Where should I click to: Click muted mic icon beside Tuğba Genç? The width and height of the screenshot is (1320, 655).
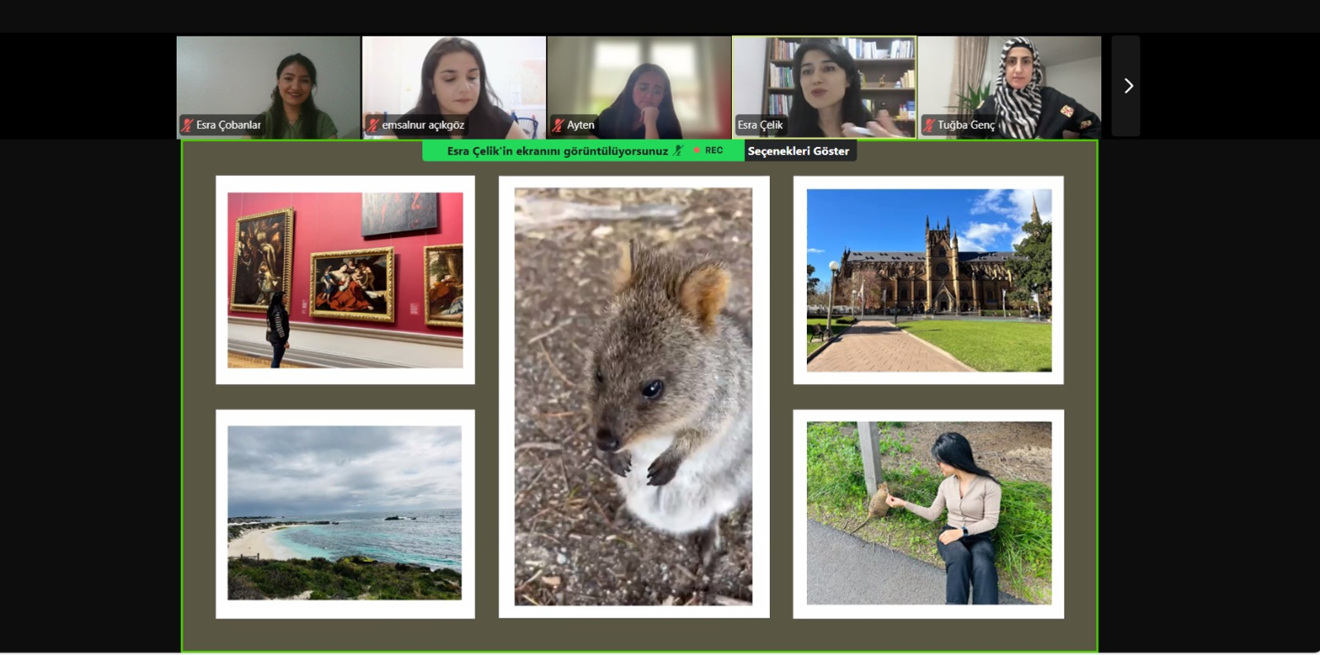[929, 125]
